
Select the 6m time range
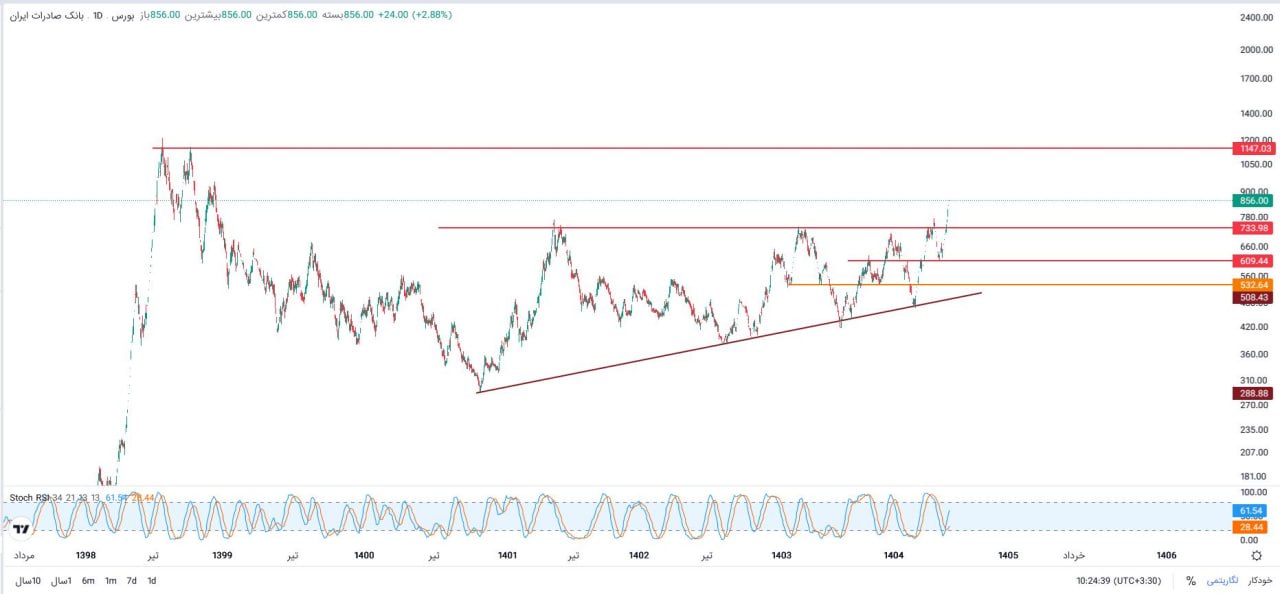click(x=88, y=580)
